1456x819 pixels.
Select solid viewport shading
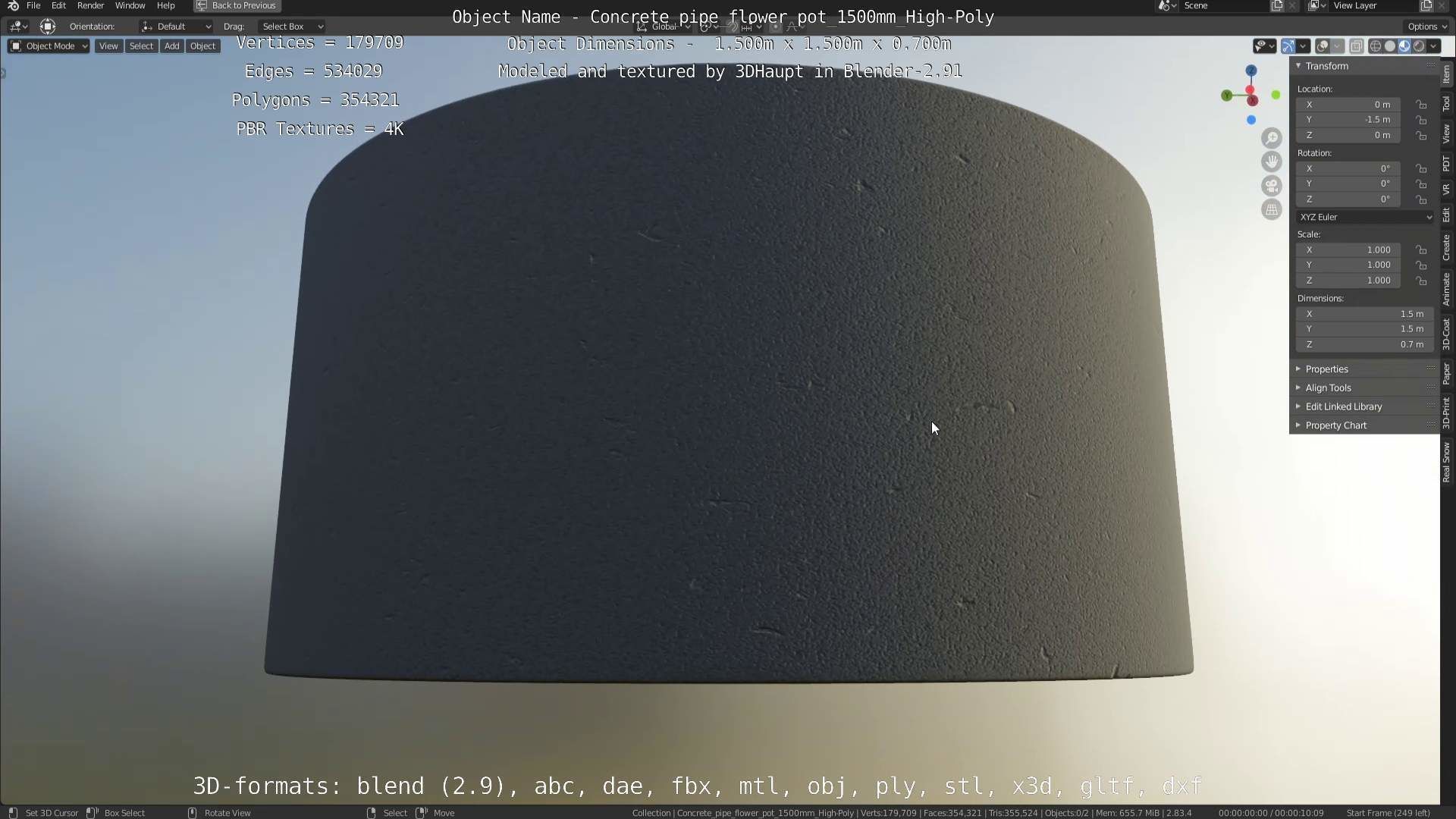coord(1389,46)
